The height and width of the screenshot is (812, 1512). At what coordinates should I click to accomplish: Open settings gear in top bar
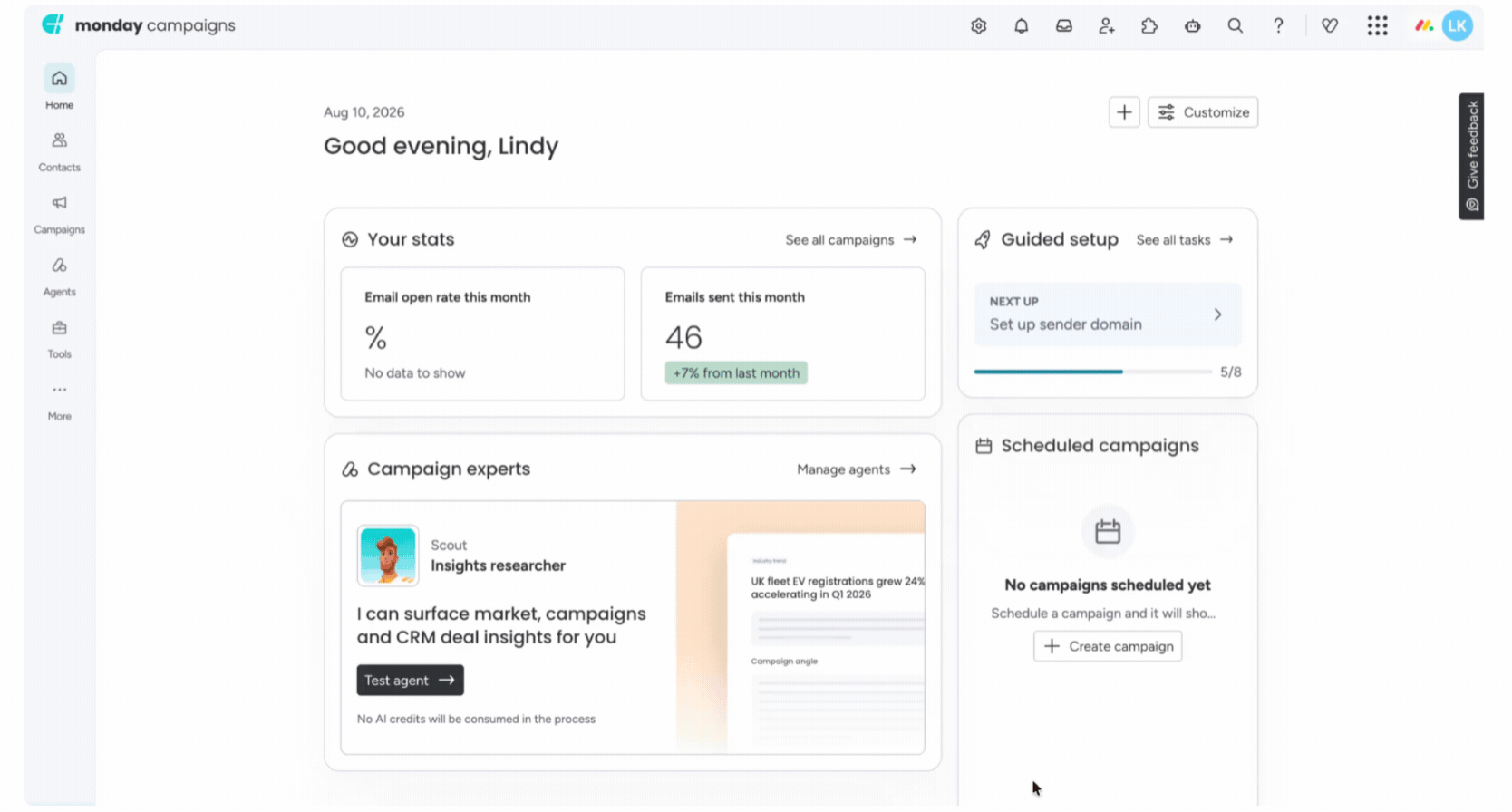978,26
